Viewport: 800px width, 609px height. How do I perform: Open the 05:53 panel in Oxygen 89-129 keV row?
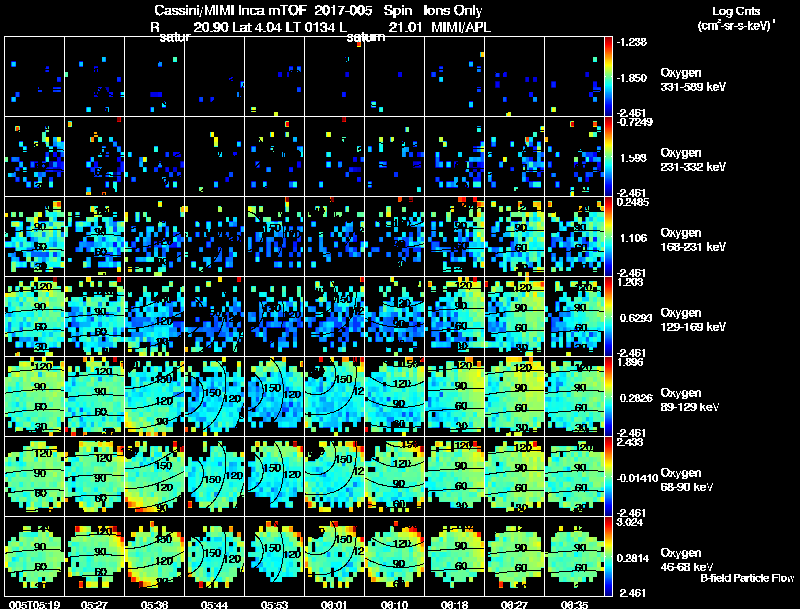274,397
